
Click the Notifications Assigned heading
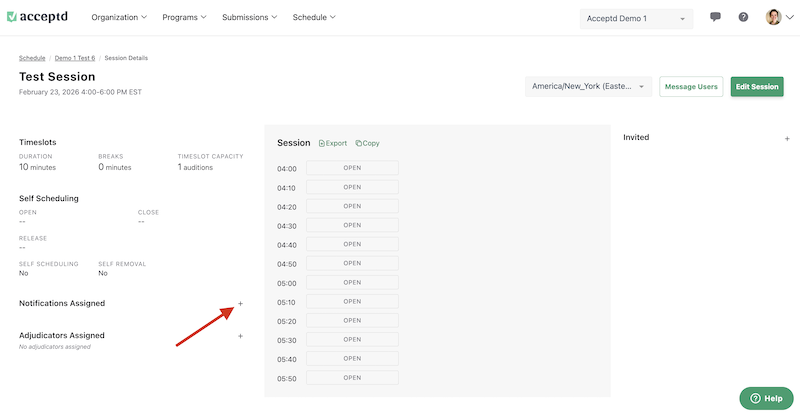pos(62,303)
